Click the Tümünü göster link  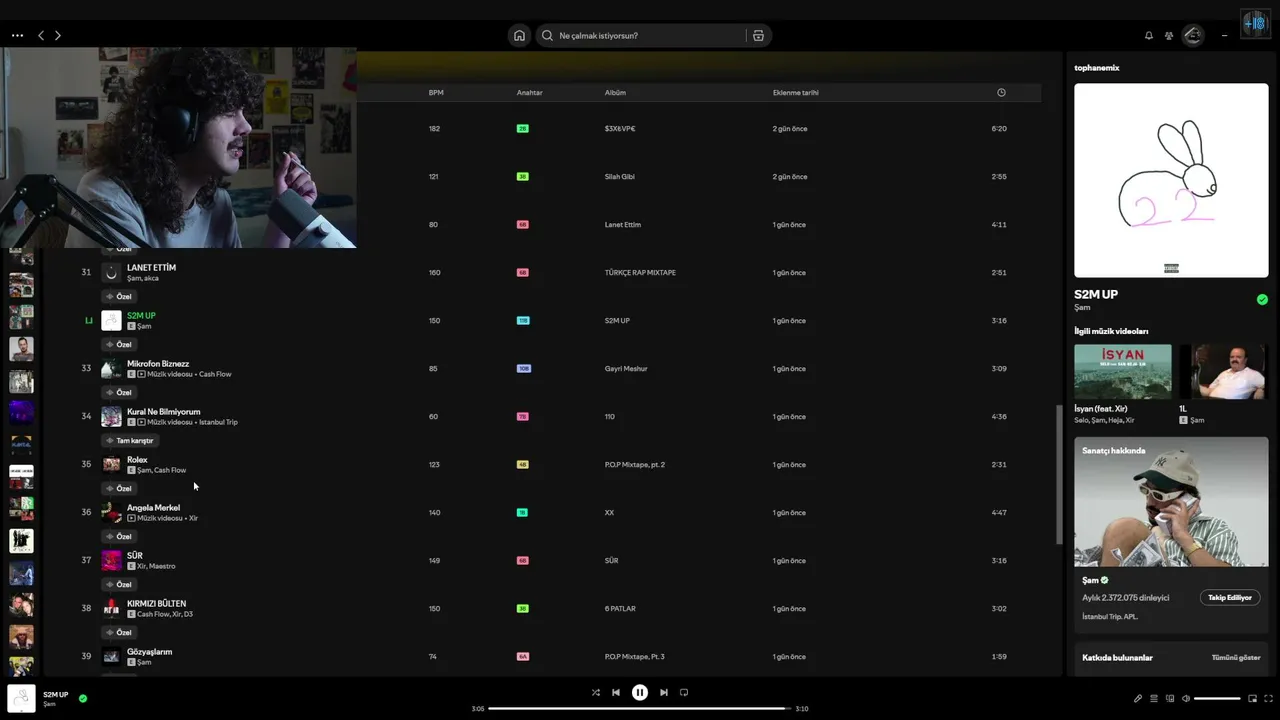[1236, 657]
